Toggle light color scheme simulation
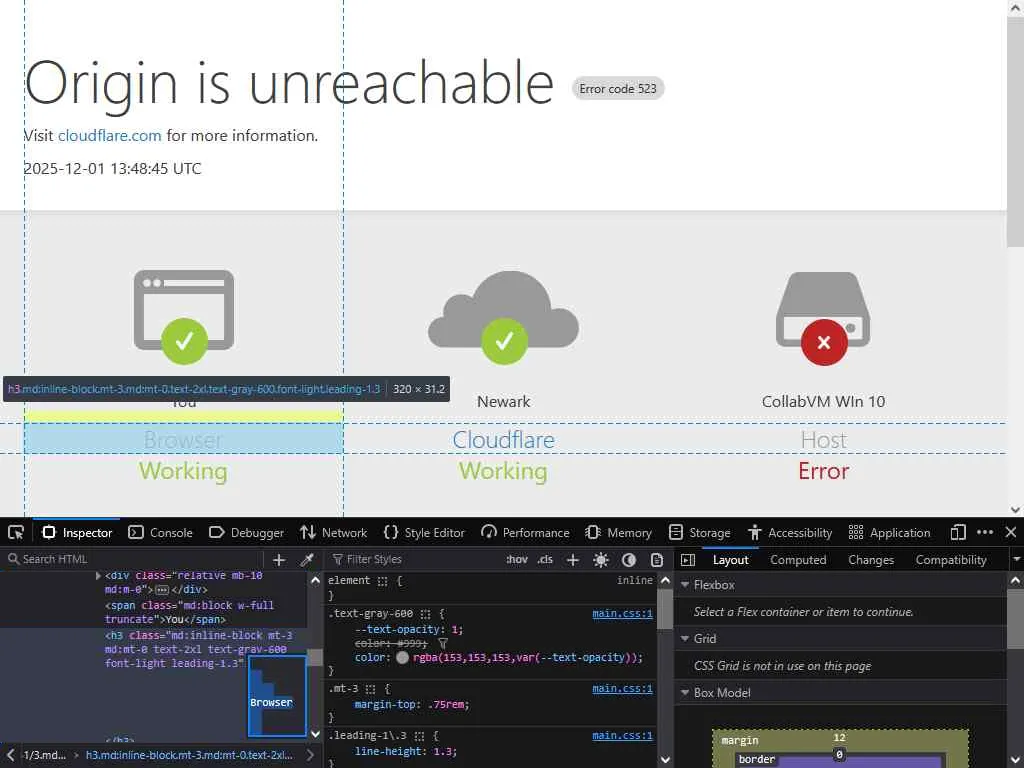Image resolution: width=1024 pixels, height=768 pixels. (x=601, y=560)
